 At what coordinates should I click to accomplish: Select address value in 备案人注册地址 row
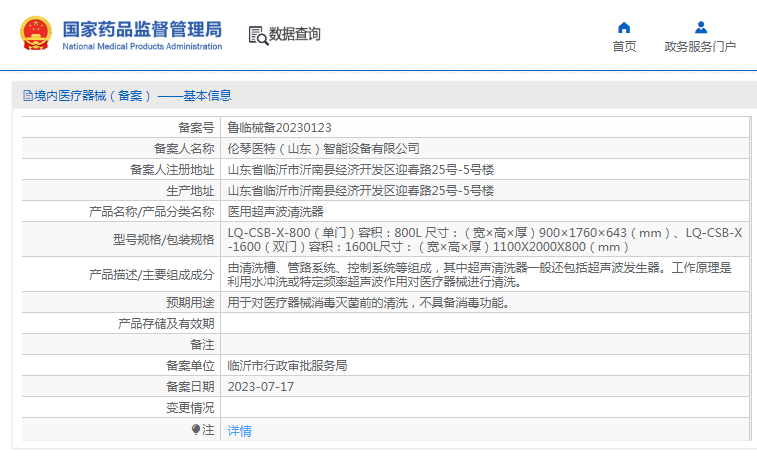coord(361,170)
